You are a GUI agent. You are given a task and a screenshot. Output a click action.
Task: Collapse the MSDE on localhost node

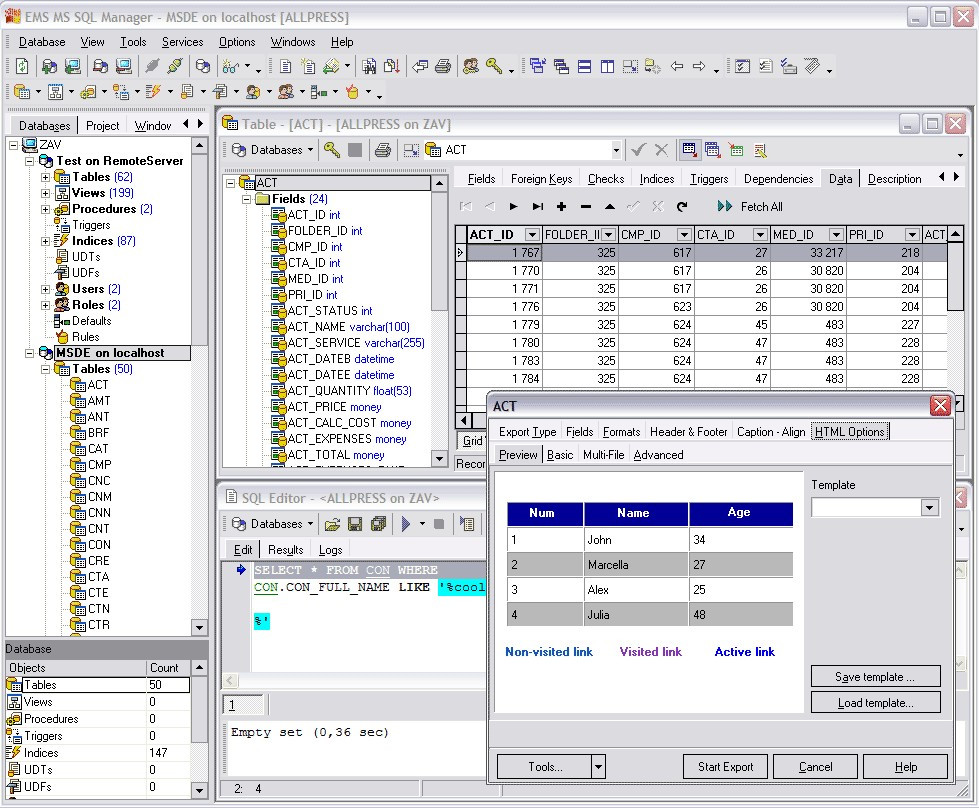[29, 353]
